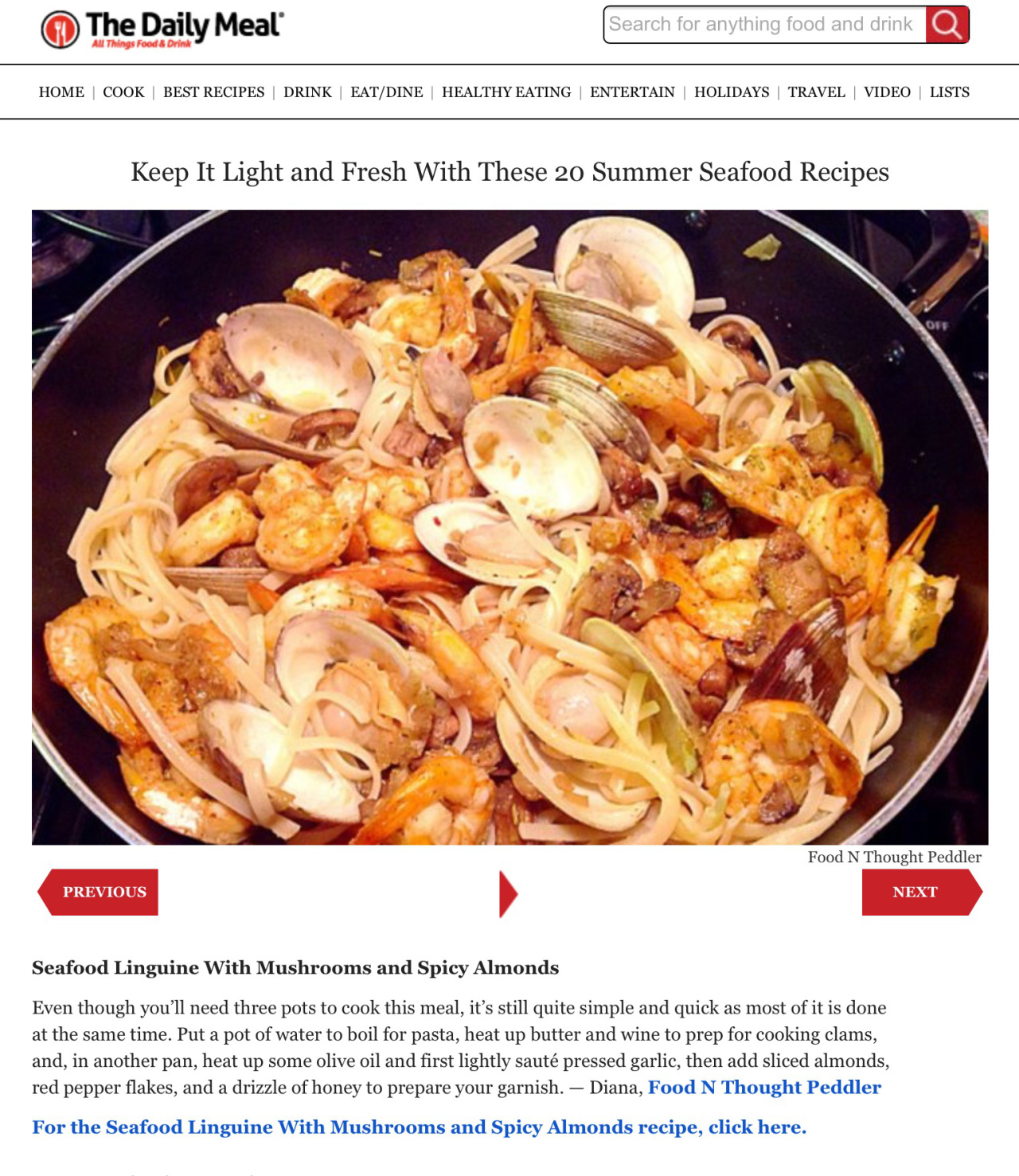Open the HOLIDAYS section
1019x1176 pixels.
click(732, 92)
